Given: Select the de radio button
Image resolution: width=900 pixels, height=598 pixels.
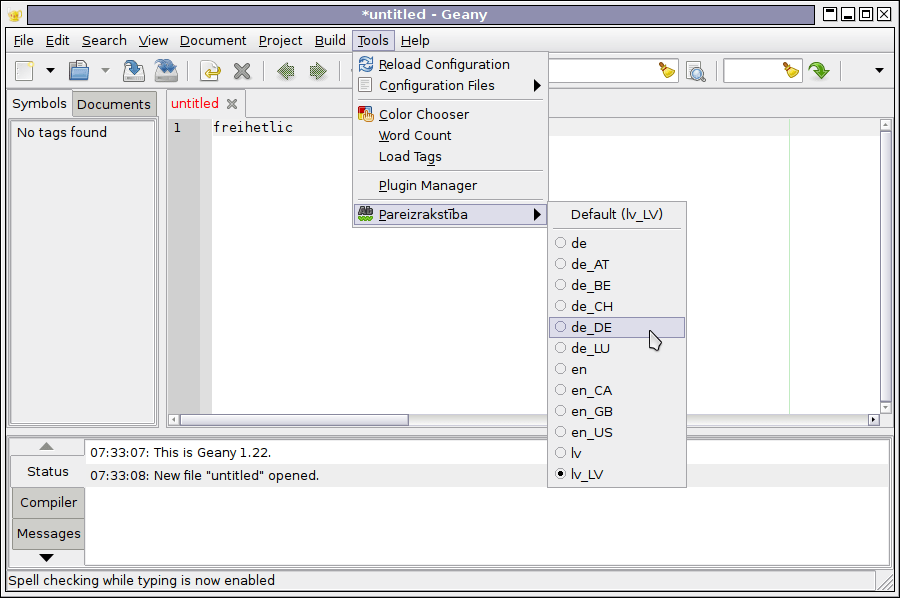Looking at the screenshot, I should tap(560, 243).
